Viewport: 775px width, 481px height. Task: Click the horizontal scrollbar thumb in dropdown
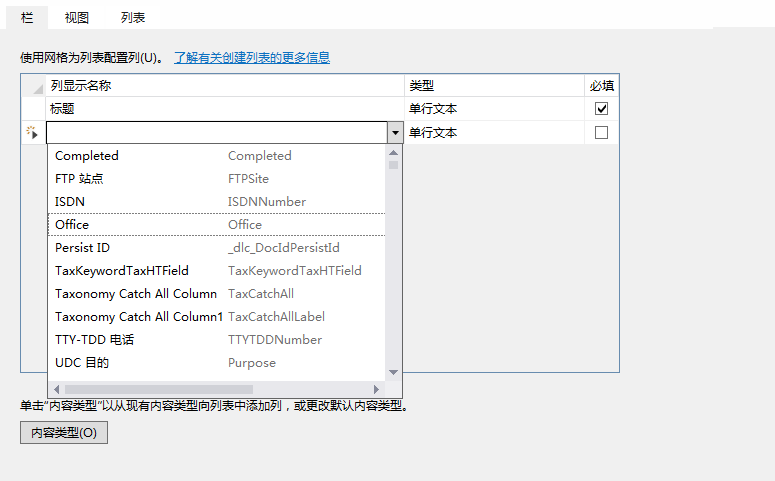[x=159, y=390]
